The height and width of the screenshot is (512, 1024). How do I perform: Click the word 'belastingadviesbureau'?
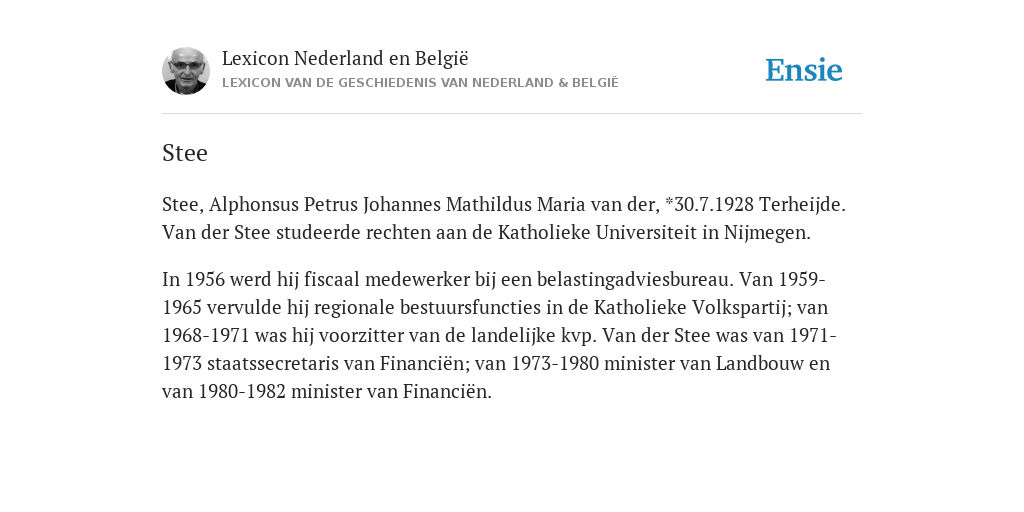click(x=635, y=280)
